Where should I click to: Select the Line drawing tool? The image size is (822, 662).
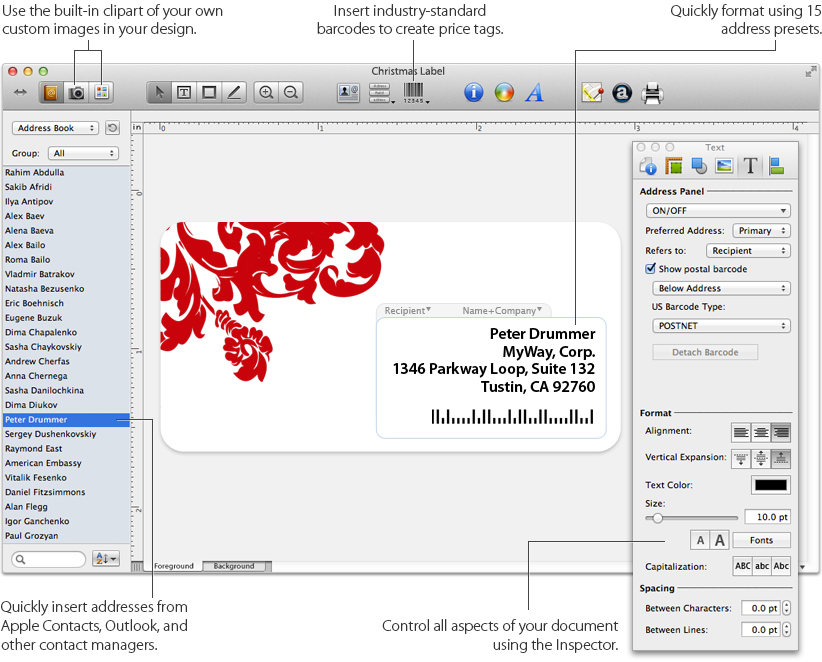[x=234, y=92]
